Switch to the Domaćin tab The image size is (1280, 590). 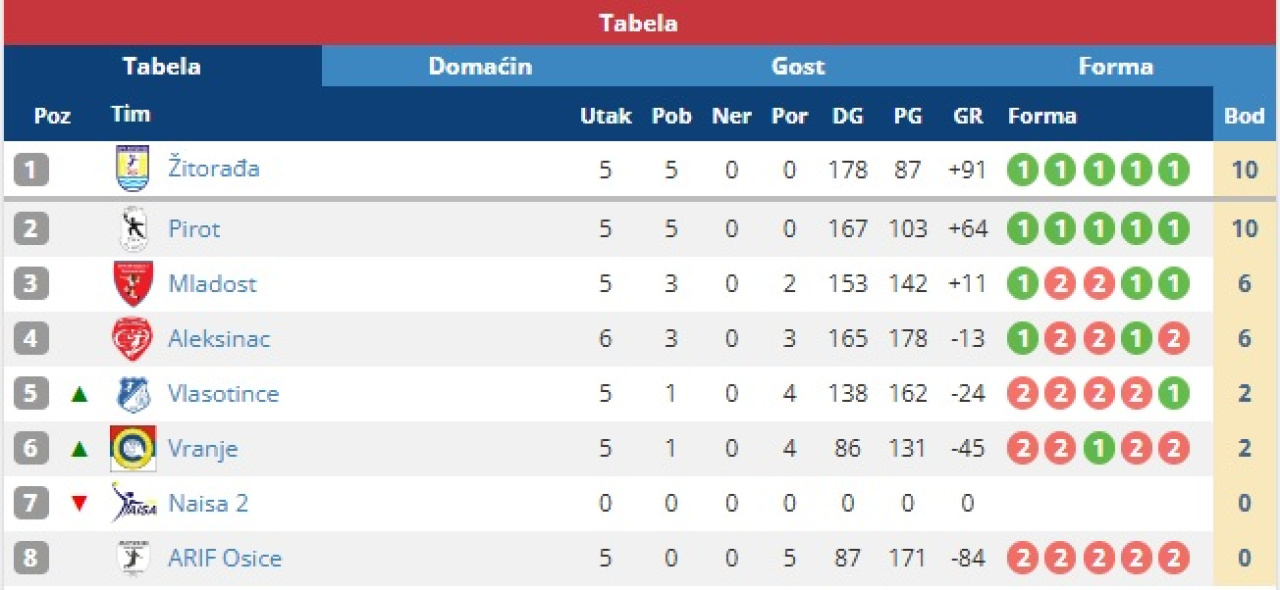tap(480, 67)
